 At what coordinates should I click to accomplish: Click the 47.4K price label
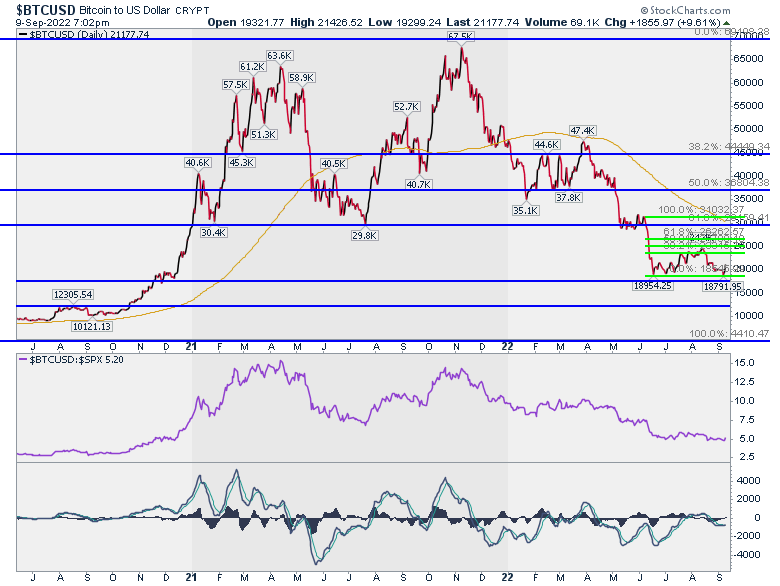tap(583, 131)
